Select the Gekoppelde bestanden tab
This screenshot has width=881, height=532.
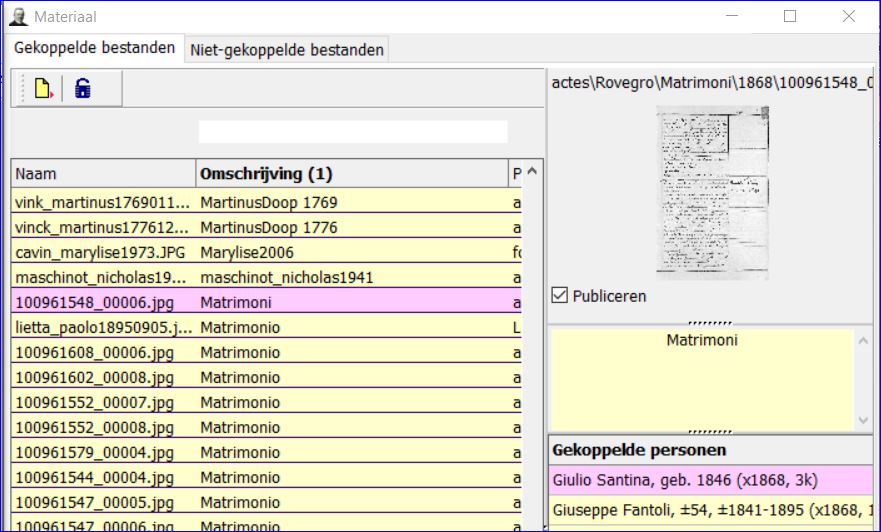[94, 49]
